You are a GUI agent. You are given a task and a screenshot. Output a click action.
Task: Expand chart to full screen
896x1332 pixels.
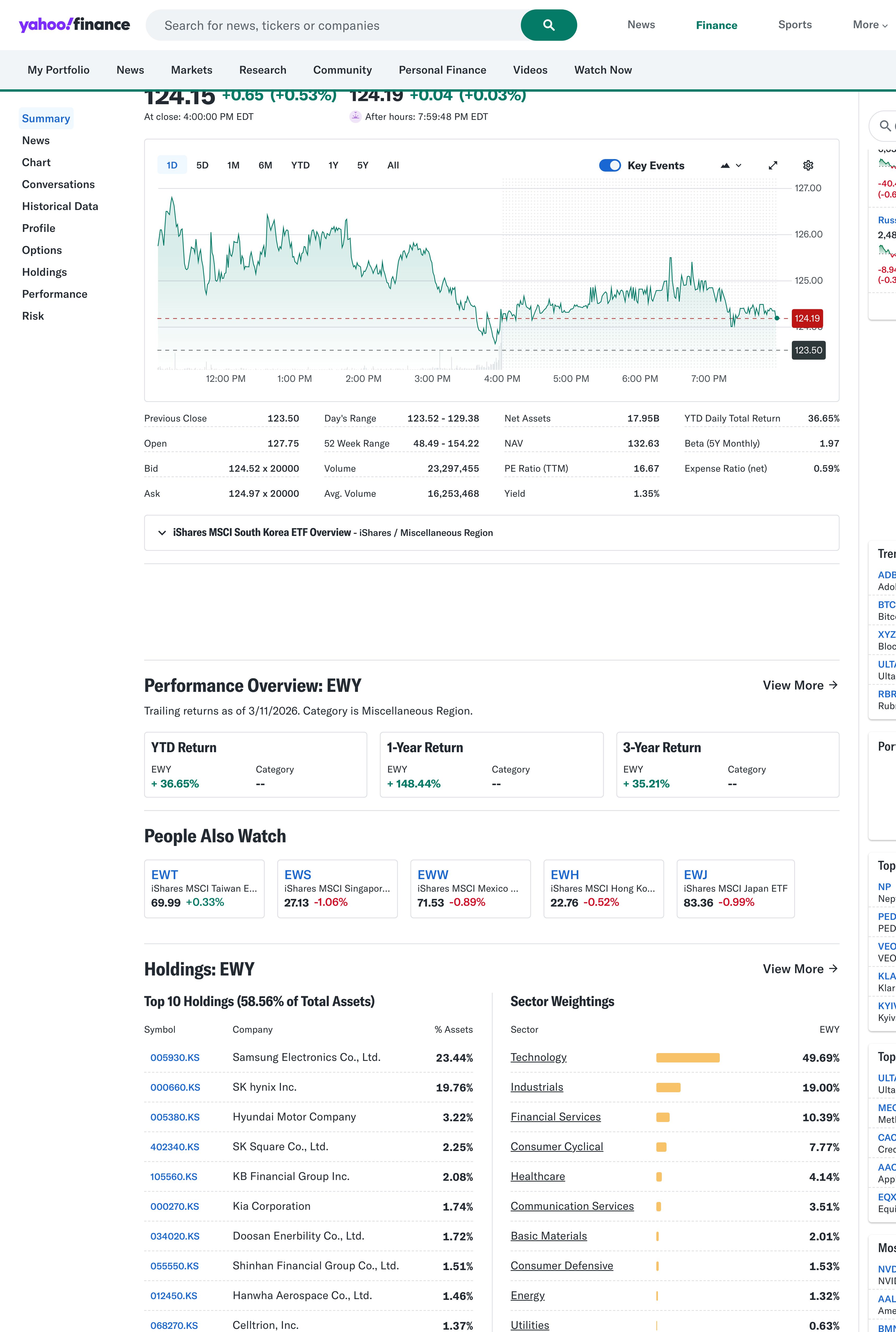[773, 165]
